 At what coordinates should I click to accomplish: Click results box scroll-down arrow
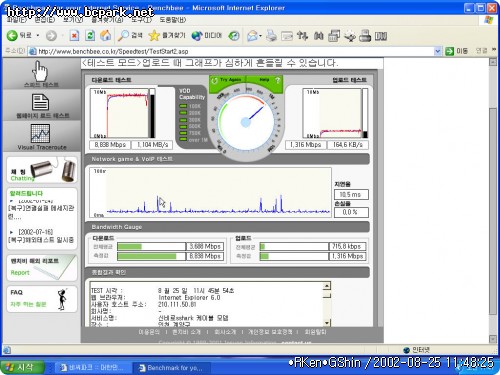coord(327,322)
